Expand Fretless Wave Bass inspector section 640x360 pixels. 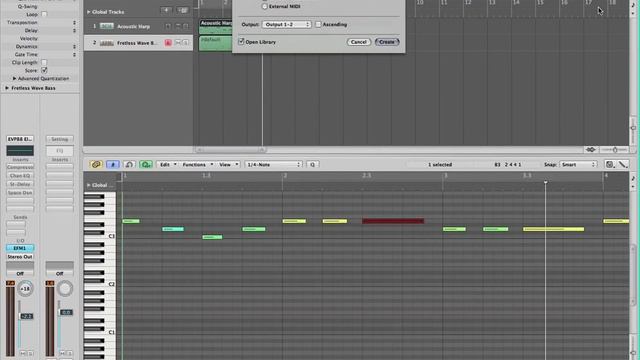(7, 88)
